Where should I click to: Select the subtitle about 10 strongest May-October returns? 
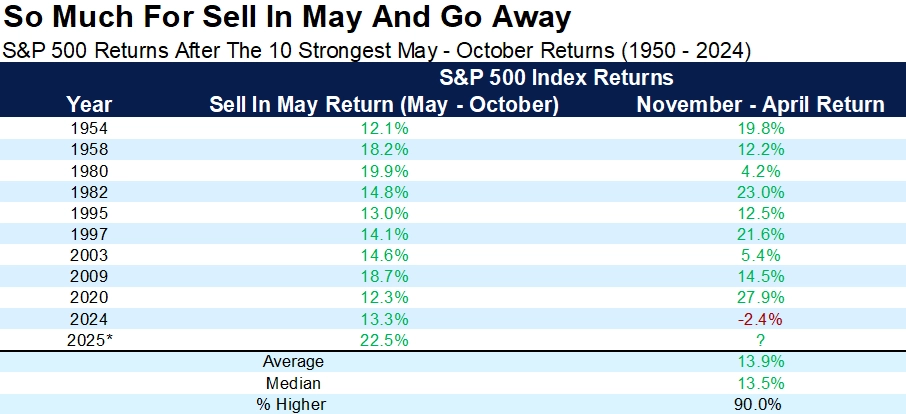(x=379, y=49)
